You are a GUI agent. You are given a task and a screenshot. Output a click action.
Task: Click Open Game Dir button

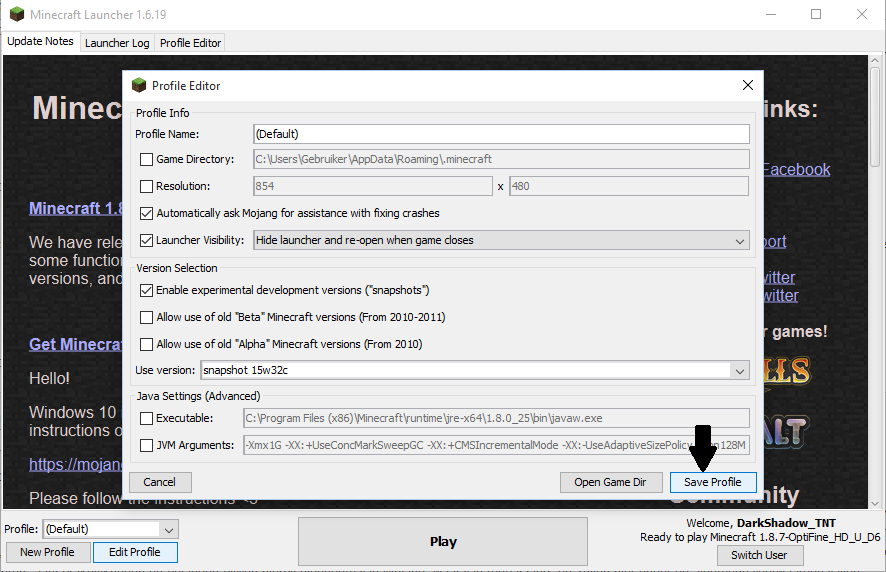(x=610, y=482)
